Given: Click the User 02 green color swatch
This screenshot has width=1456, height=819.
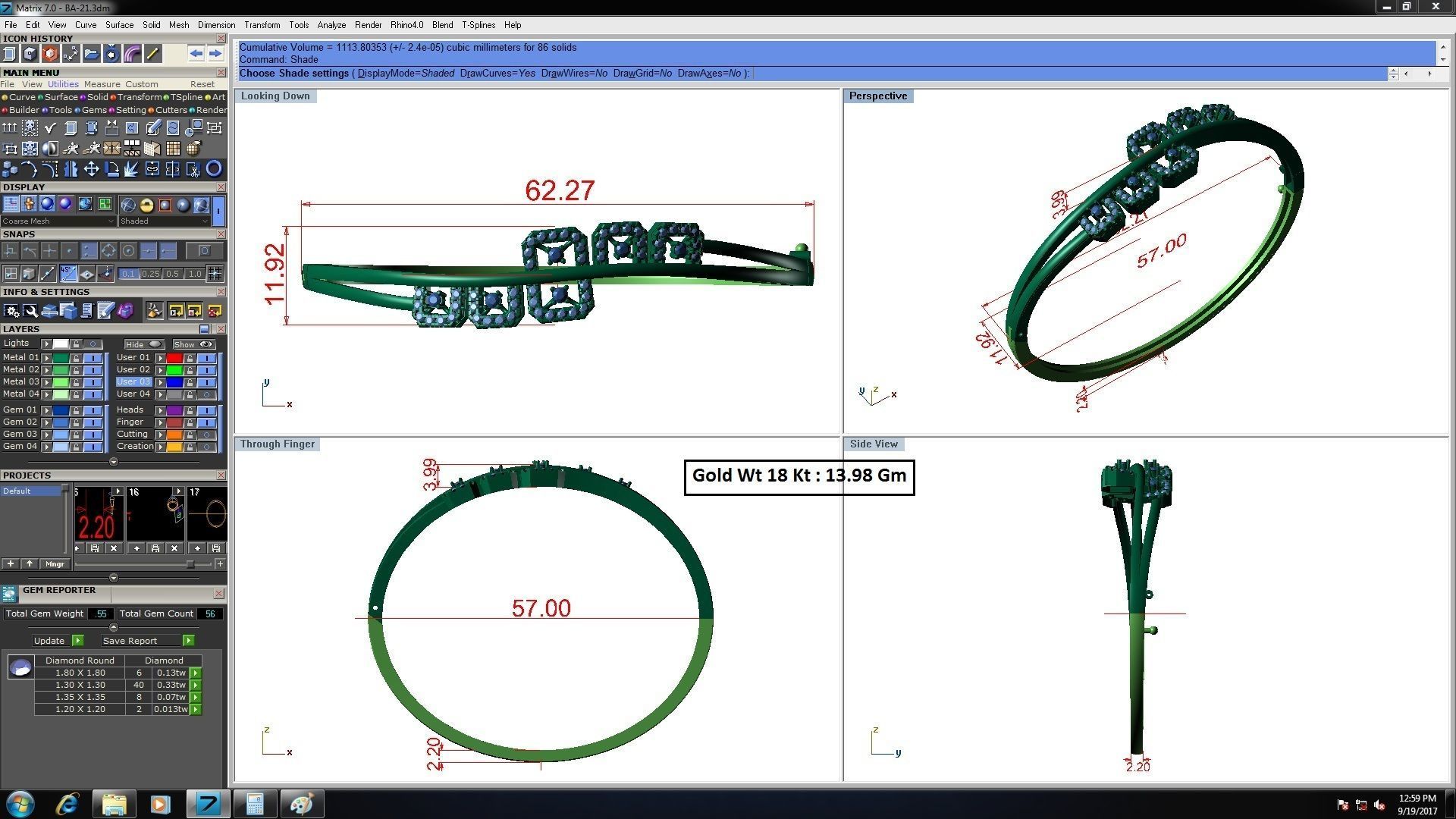Looking at the screenshot, I should click(174, 370).
